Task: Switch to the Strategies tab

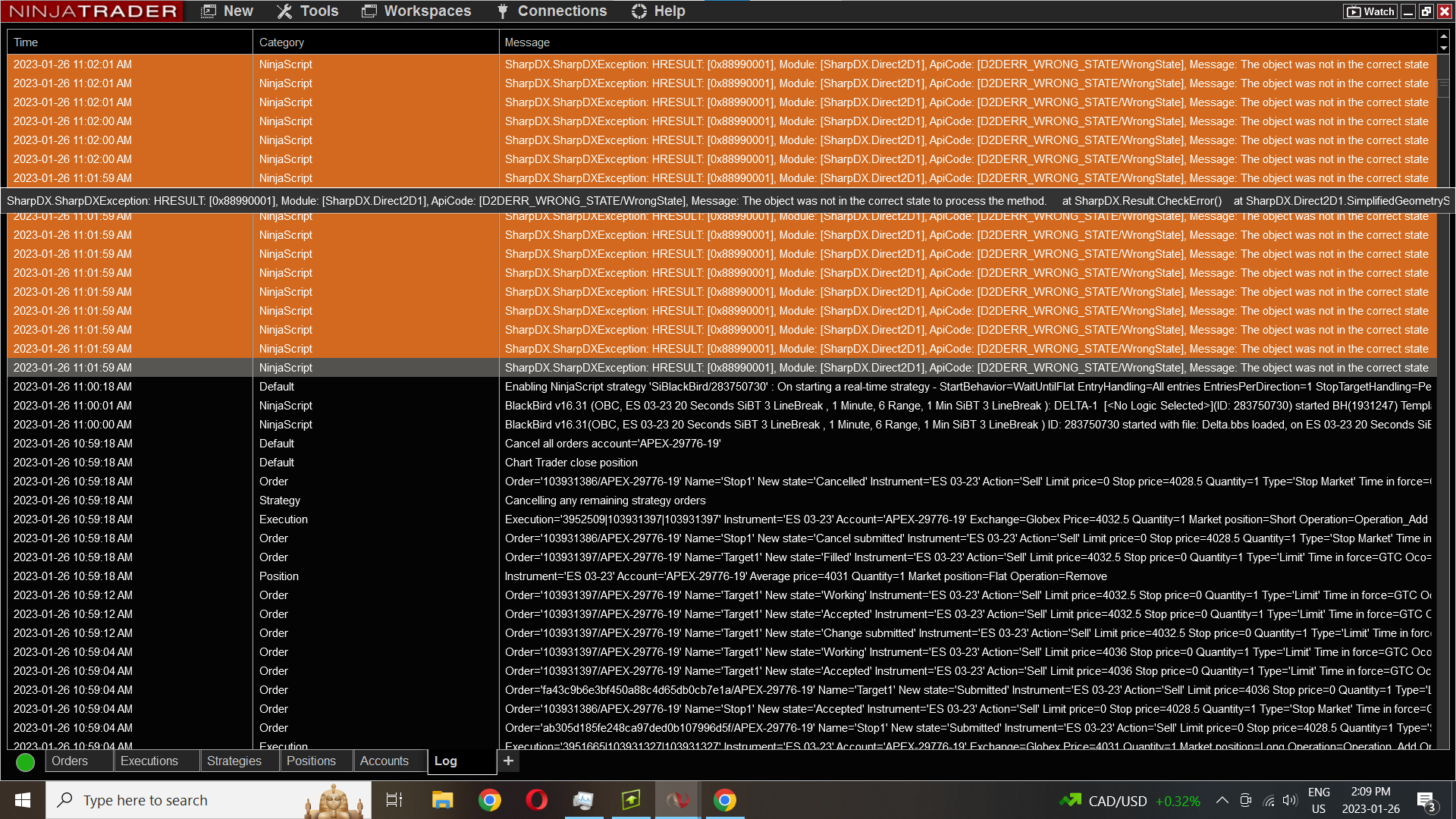Action: click(x=234, y=761)
